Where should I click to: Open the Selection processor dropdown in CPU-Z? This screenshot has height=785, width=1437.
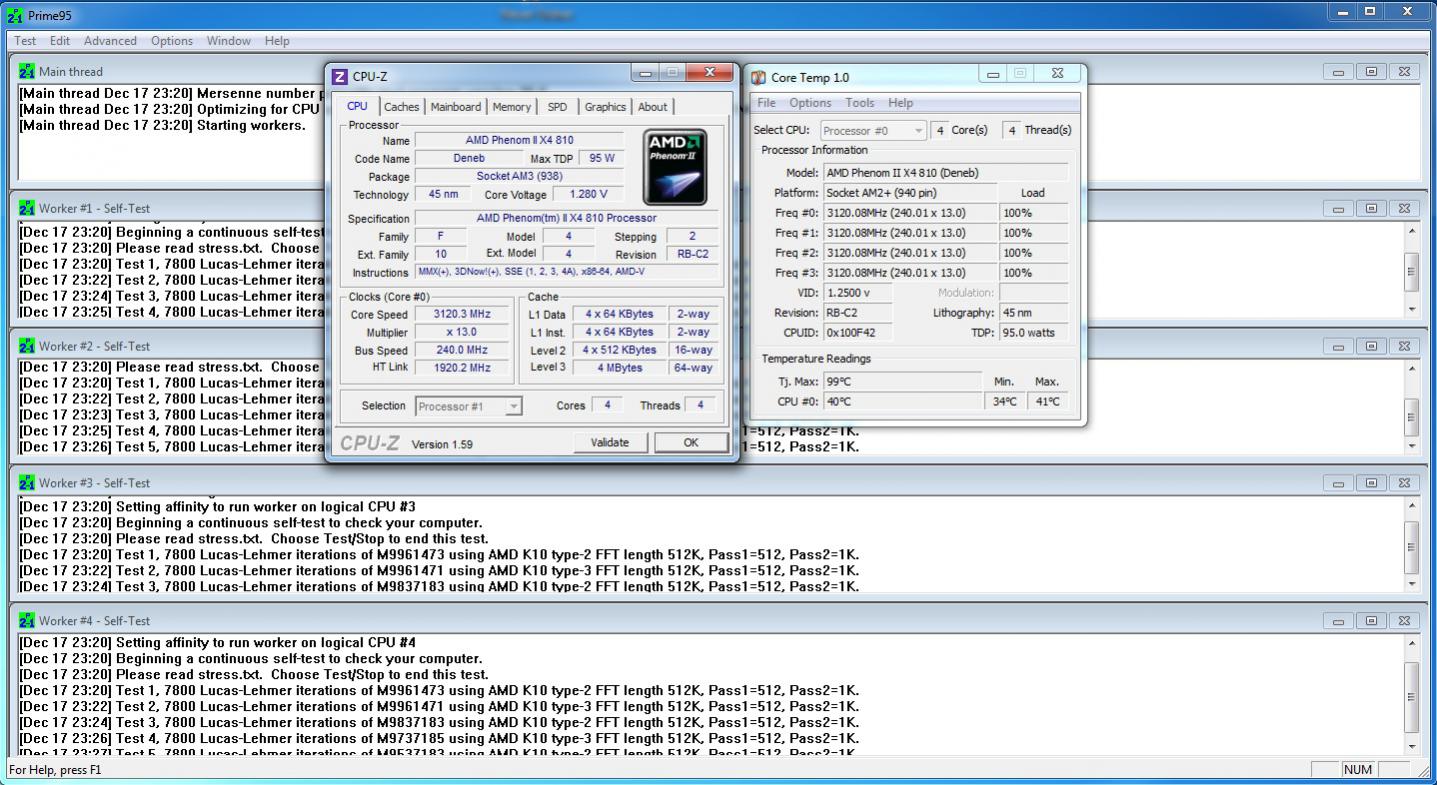(x=469, y=406)
